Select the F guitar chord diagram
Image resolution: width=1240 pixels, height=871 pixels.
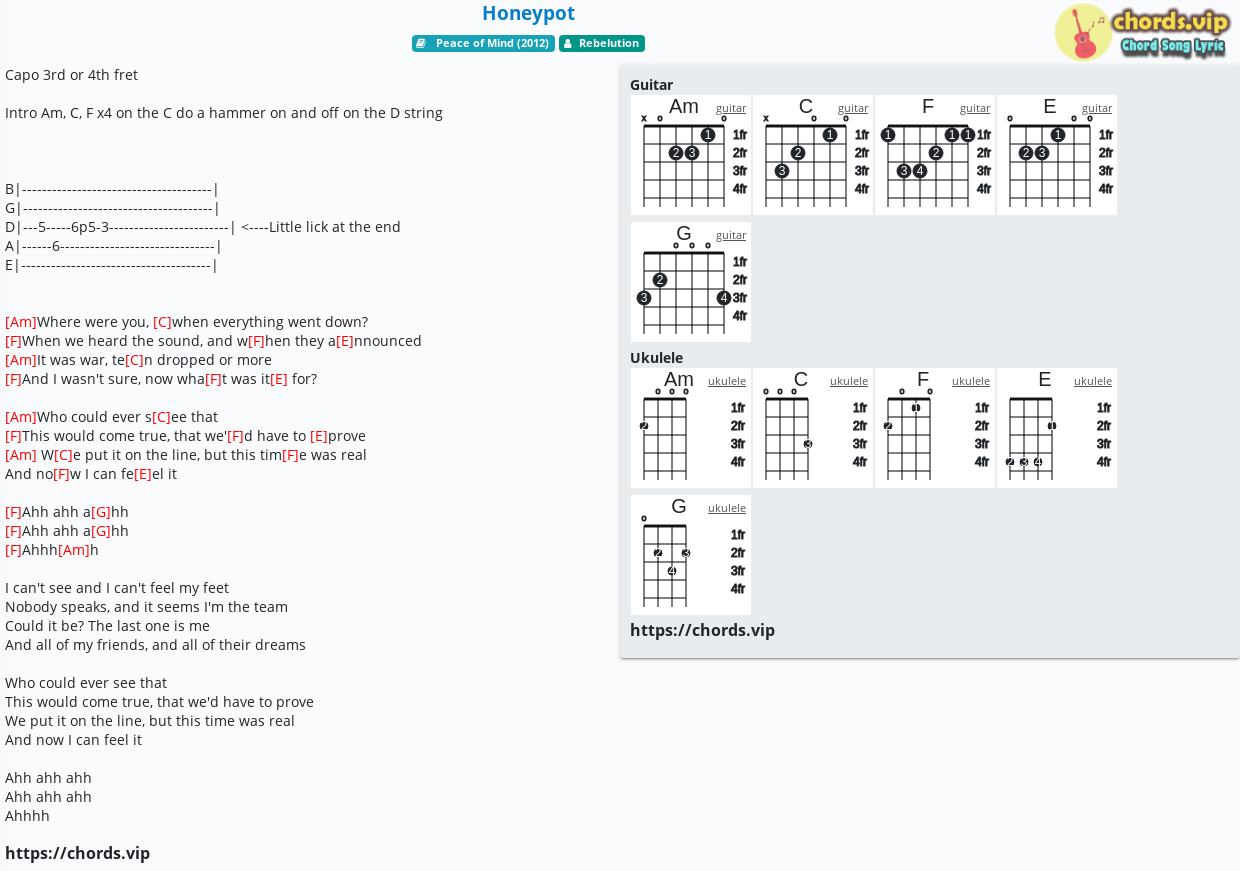pyautogui.click(x=935, y=155)
